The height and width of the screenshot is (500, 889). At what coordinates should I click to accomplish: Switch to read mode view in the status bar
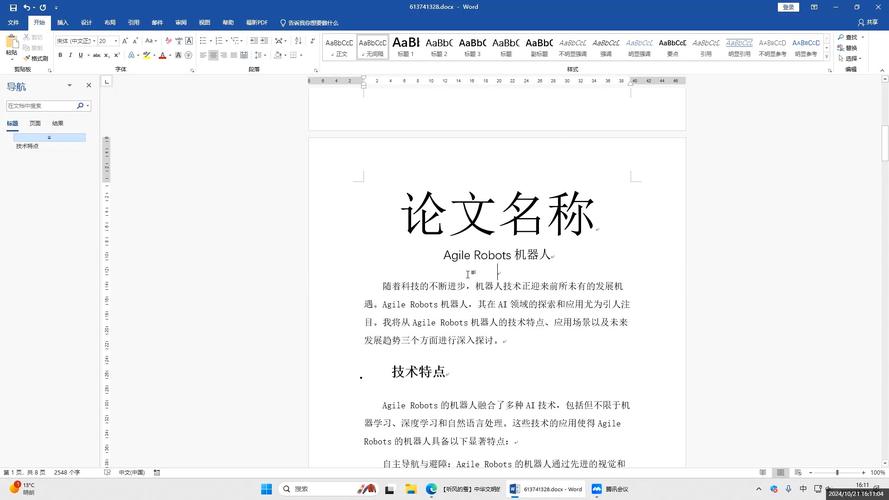763,472
